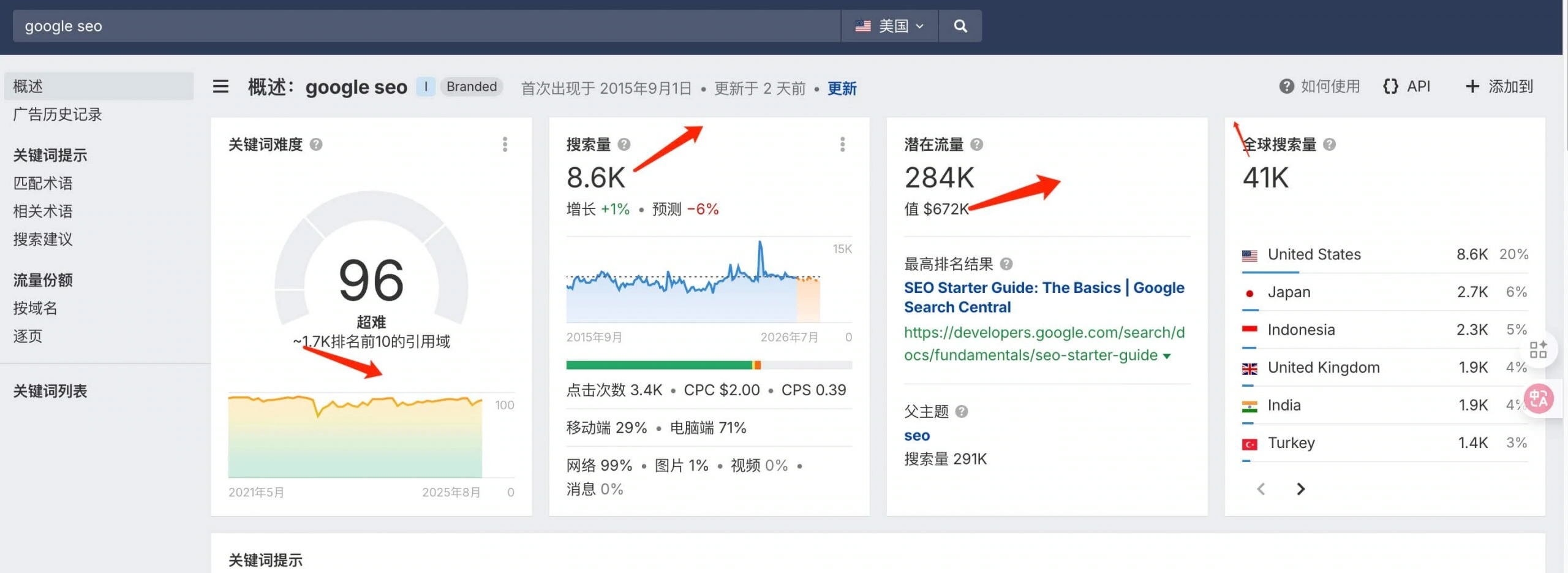
Task: Switch to 匹配术语 in the sidebar
Action: (42, 183)
